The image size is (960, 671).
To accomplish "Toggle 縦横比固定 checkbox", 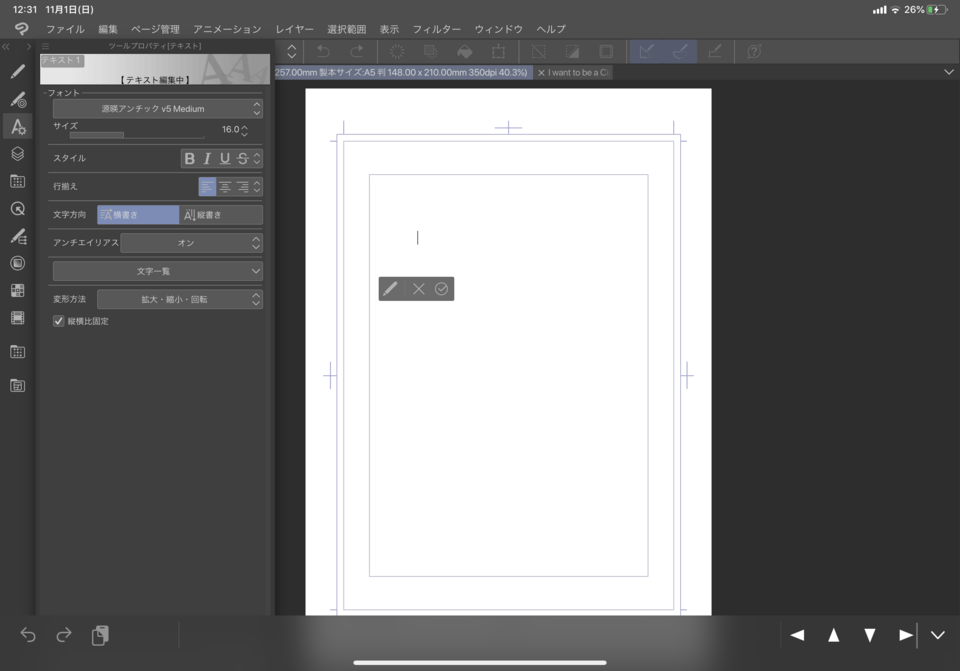I will [58, 321].
